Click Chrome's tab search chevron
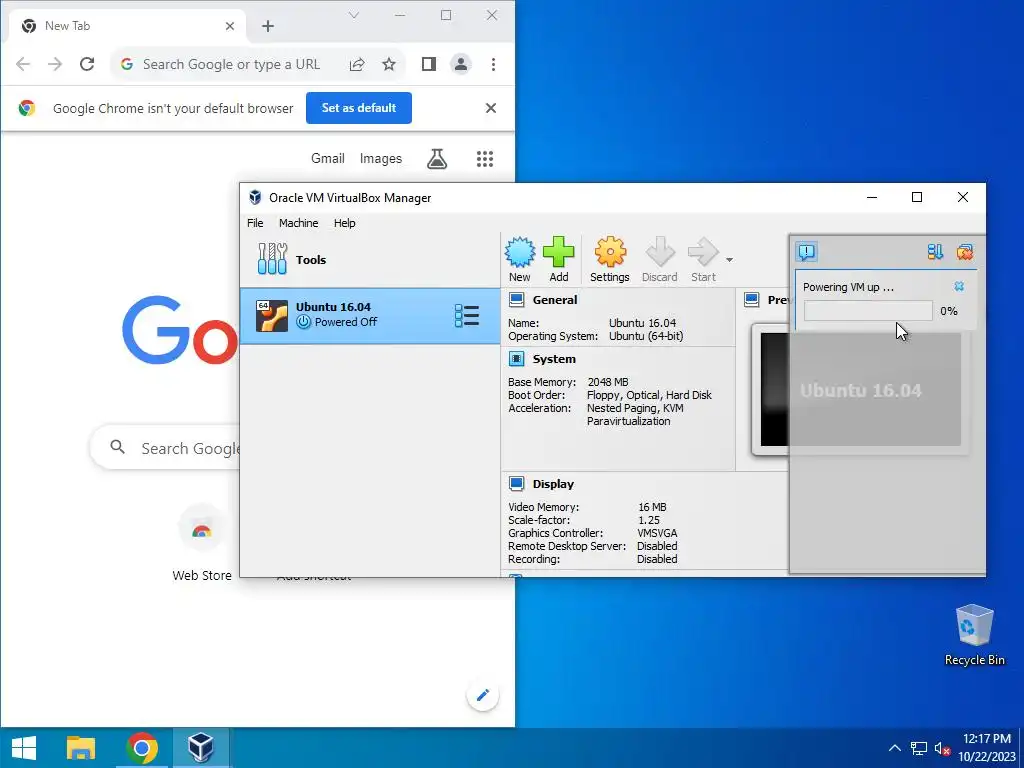This screenshot has height=768, width=1024. [x=354, y=15]
